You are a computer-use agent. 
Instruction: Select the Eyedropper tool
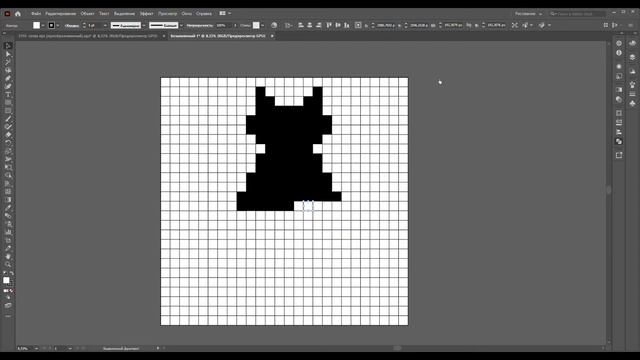(x=8, y=208)
